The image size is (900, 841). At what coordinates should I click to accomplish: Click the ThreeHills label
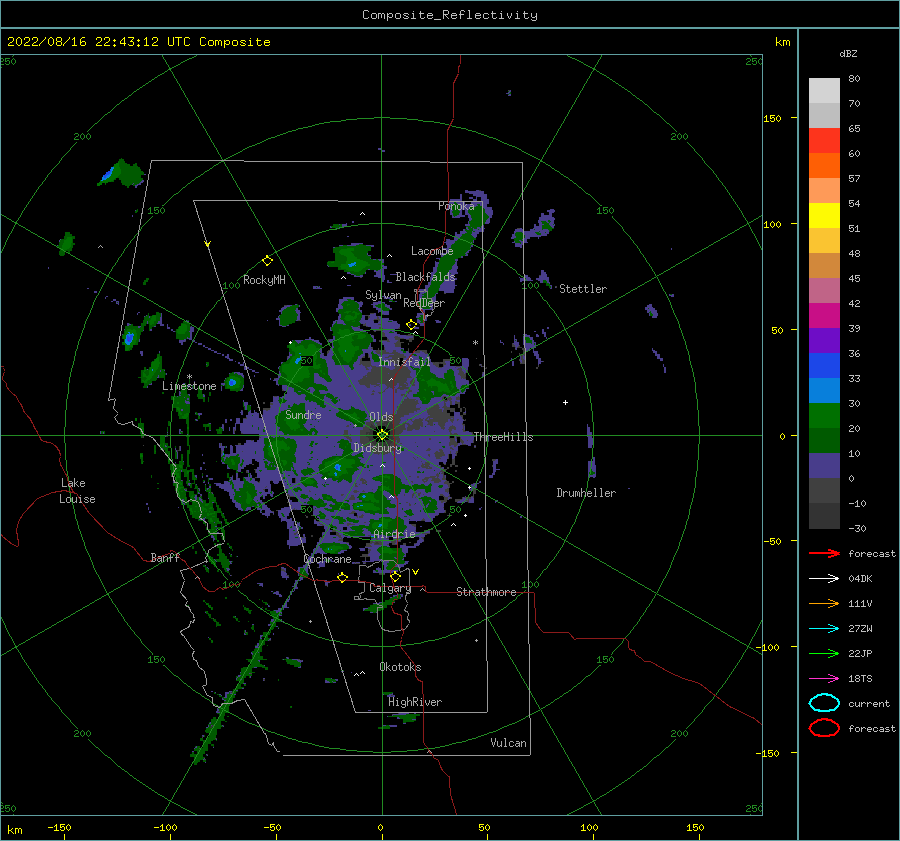[503, 437]
